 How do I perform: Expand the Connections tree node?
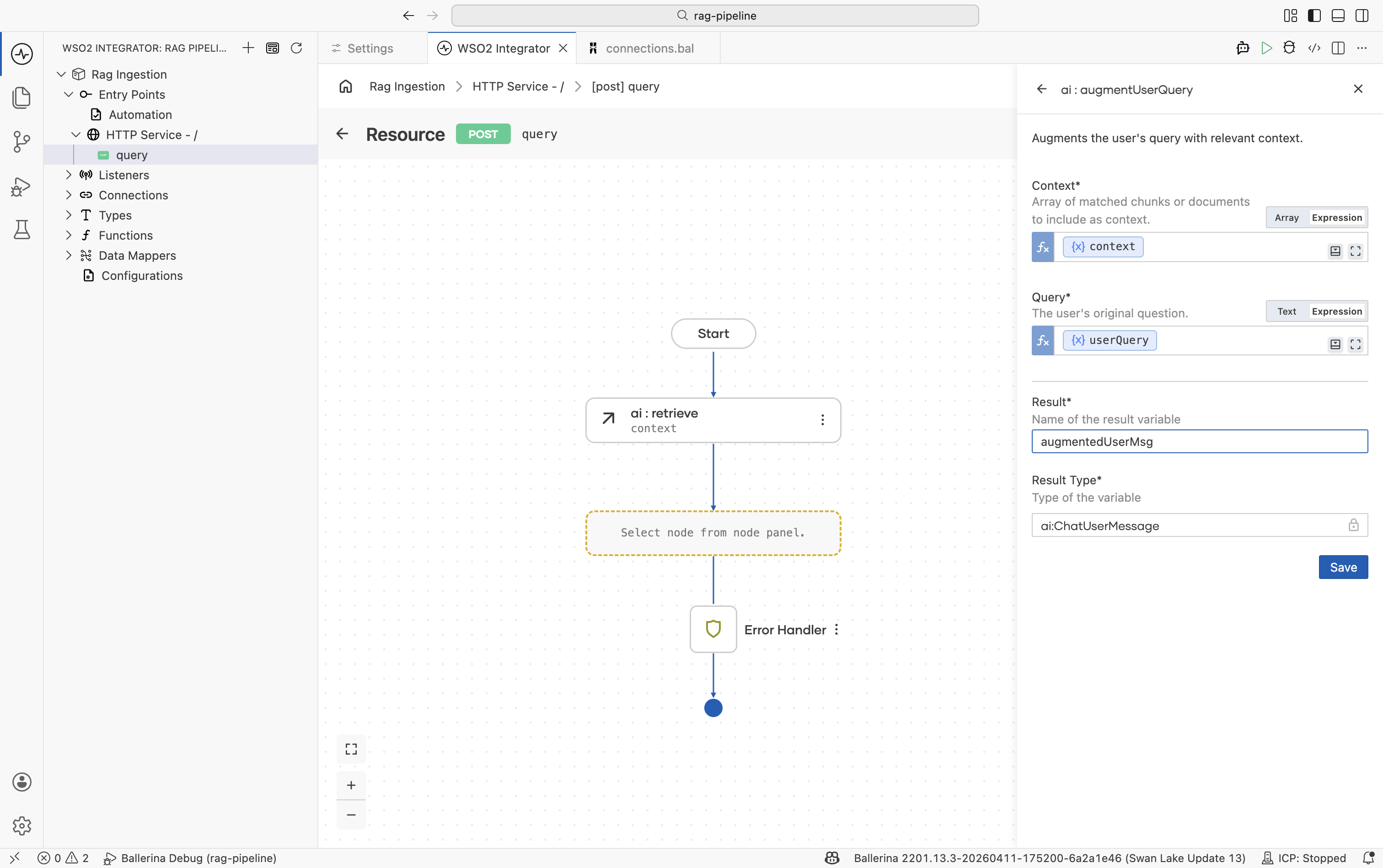click(68, 195)
